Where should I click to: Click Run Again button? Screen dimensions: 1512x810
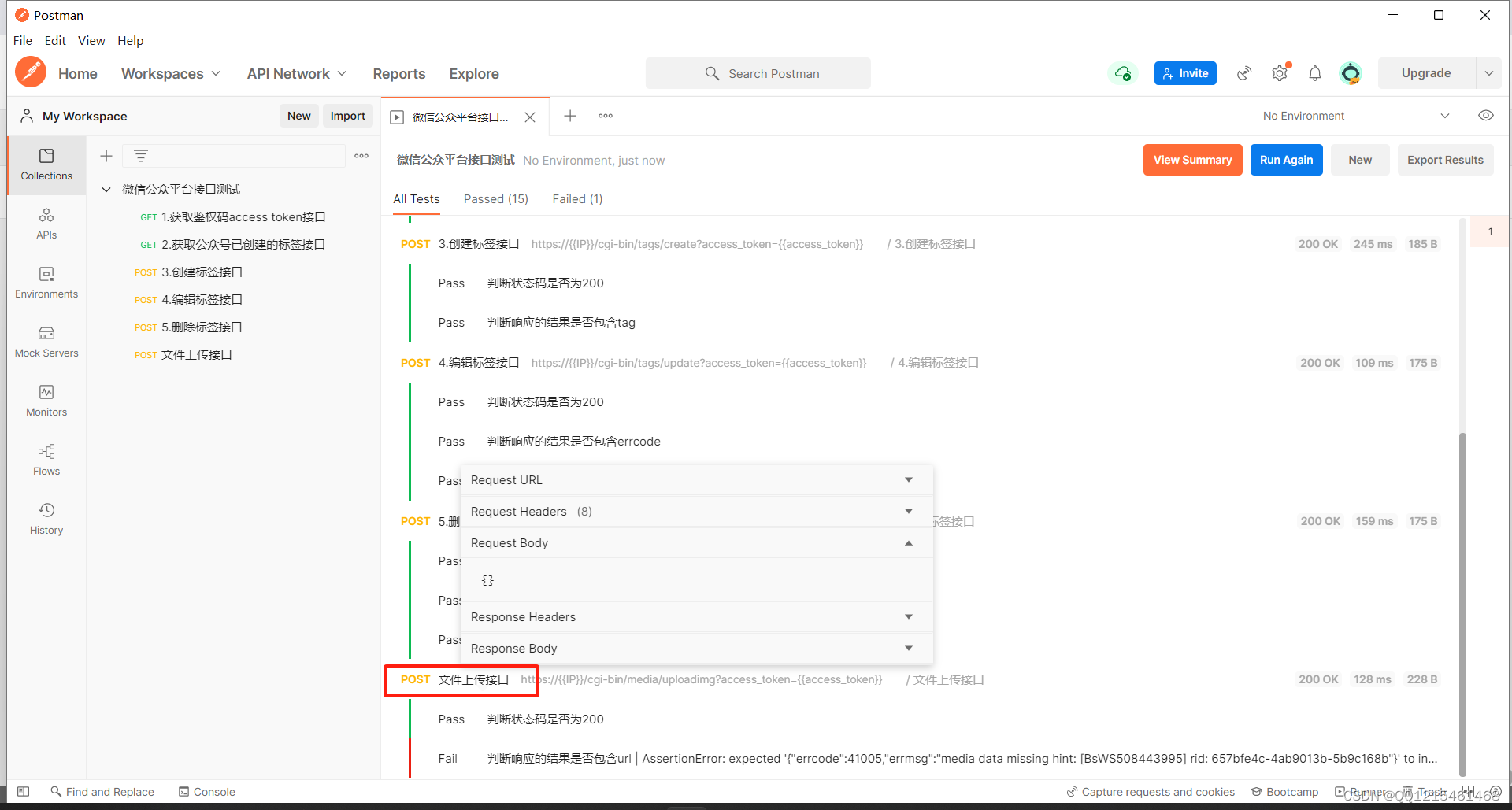1287,160
